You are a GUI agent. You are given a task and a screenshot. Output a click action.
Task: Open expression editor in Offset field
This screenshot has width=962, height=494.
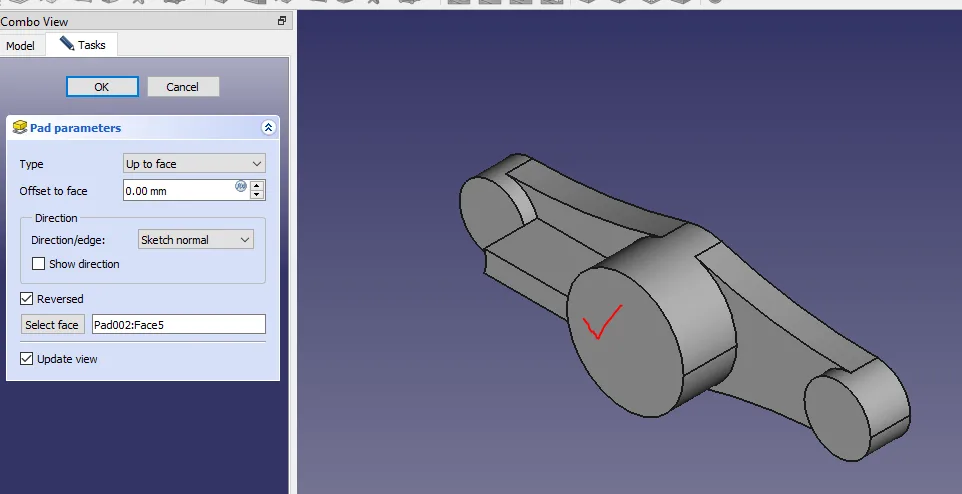[x=241, y=186]
